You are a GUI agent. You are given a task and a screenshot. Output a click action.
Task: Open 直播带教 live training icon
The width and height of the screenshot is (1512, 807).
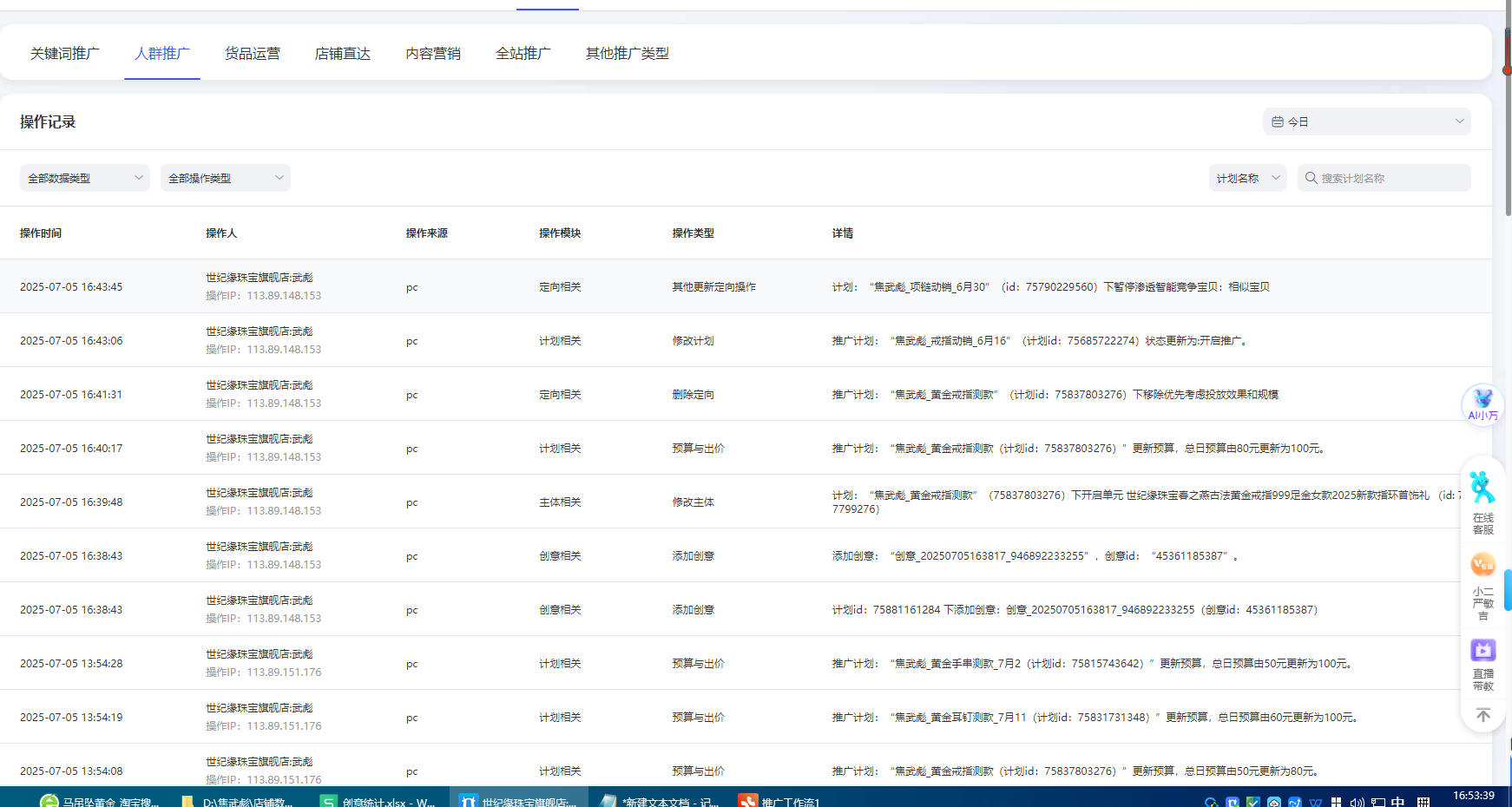coord(1482,664)
